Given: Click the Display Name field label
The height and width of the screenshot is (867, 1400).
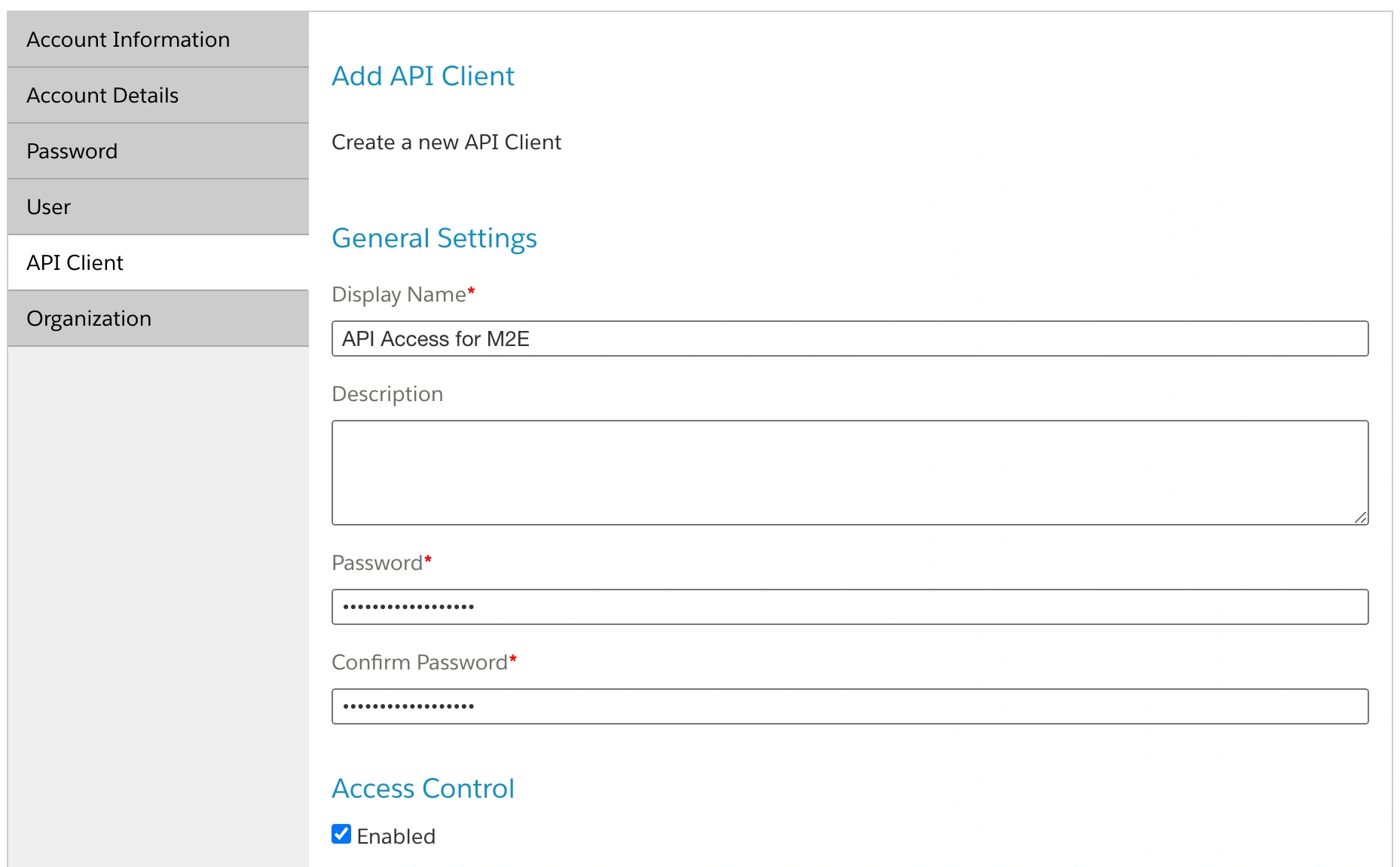Looking at the screenshot, I should (399, 294).
